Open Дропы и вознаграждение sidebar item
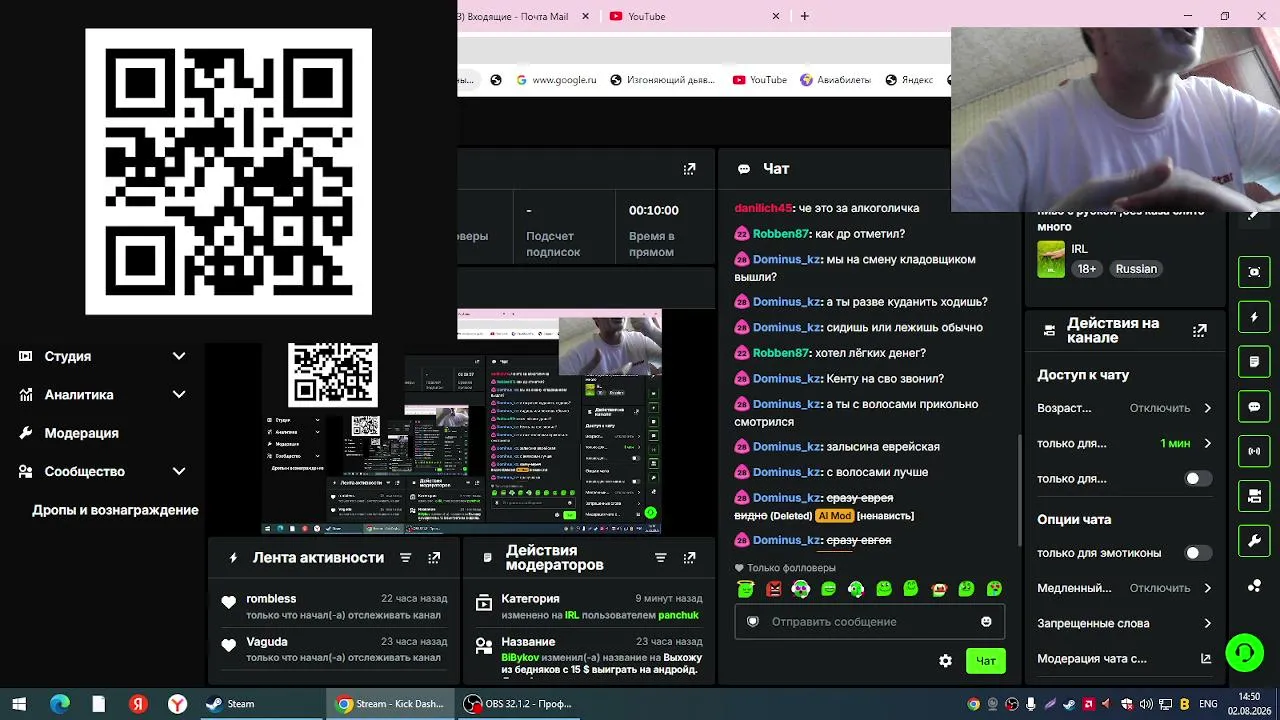 pyautogui.click(x=115, y=510)
